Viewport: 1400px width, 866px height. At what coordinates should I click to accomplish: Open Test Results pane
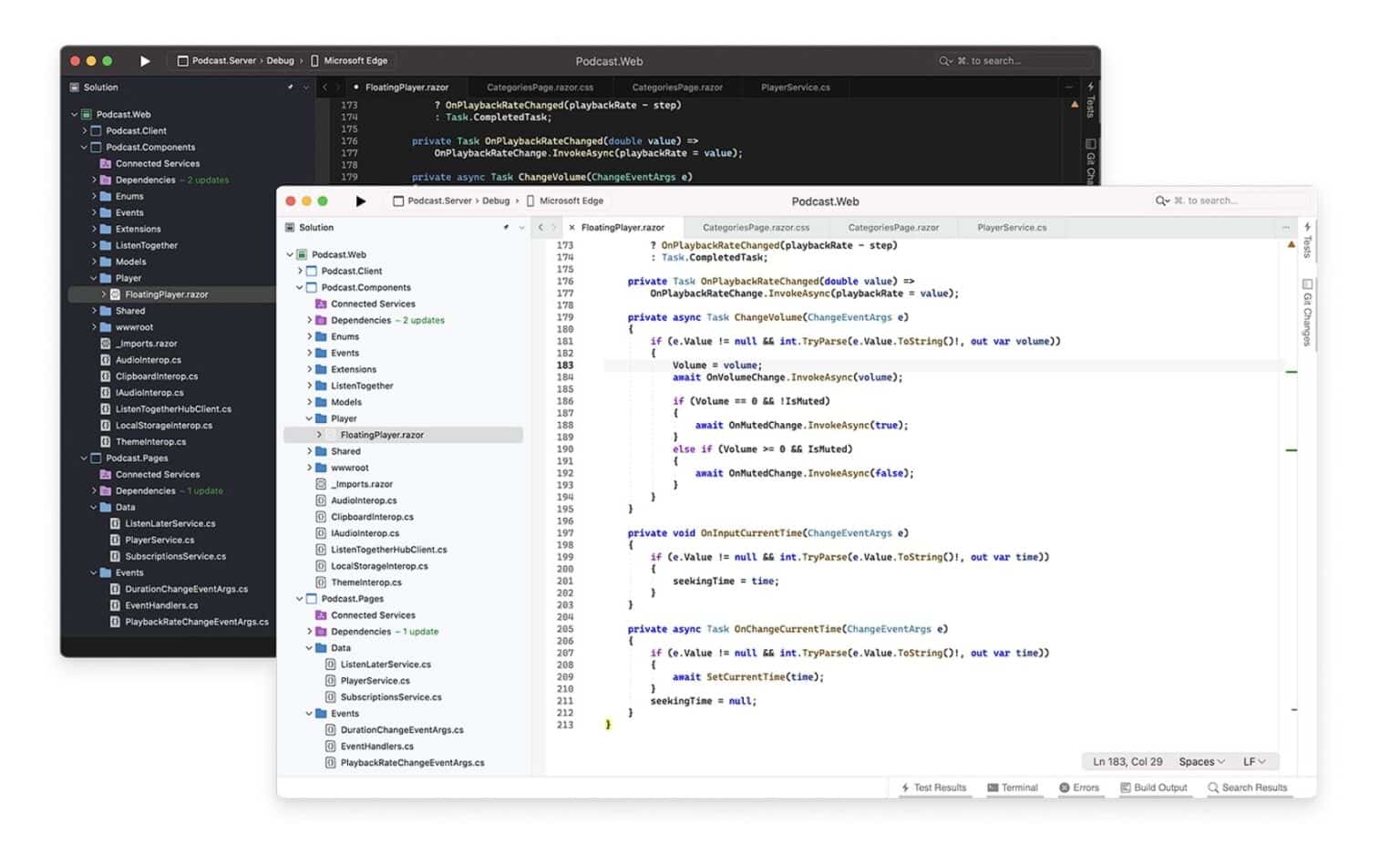pyautogui.click(x=933, y=788)
